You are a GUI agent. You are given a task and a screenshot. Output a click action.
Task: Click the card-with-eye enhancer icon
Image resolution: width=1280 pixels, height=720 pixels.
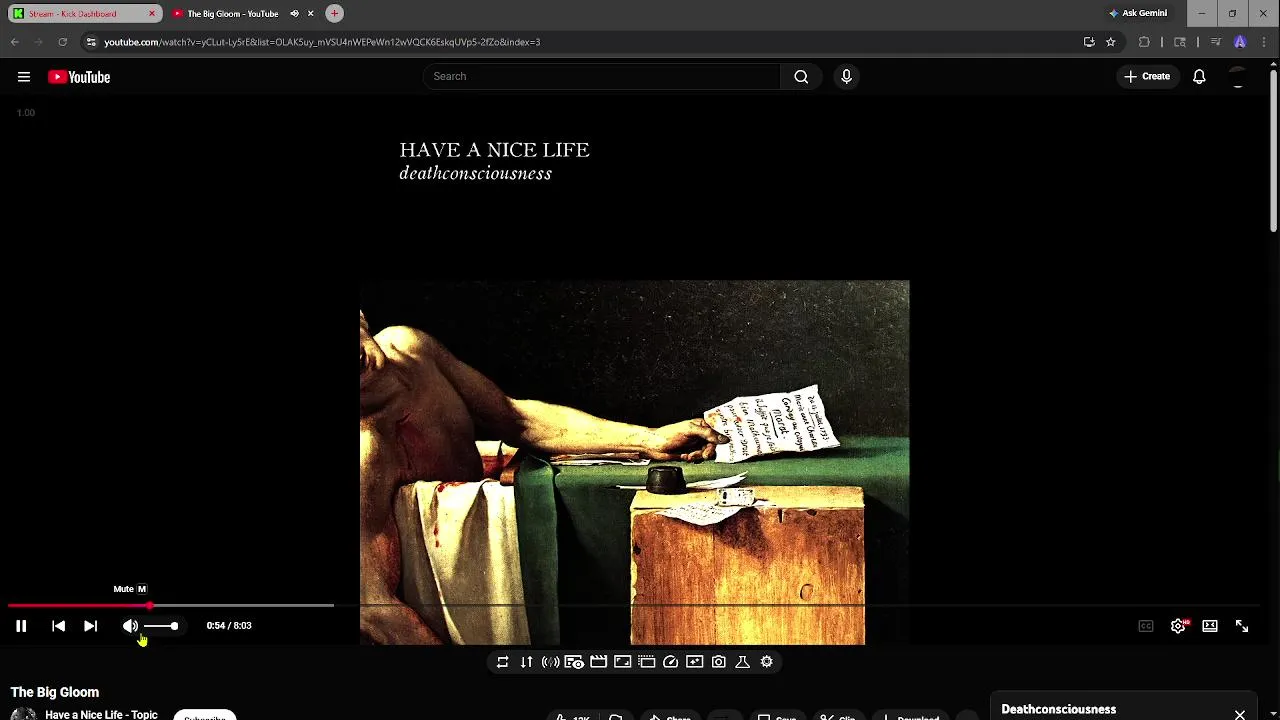(x=574, y=662)
